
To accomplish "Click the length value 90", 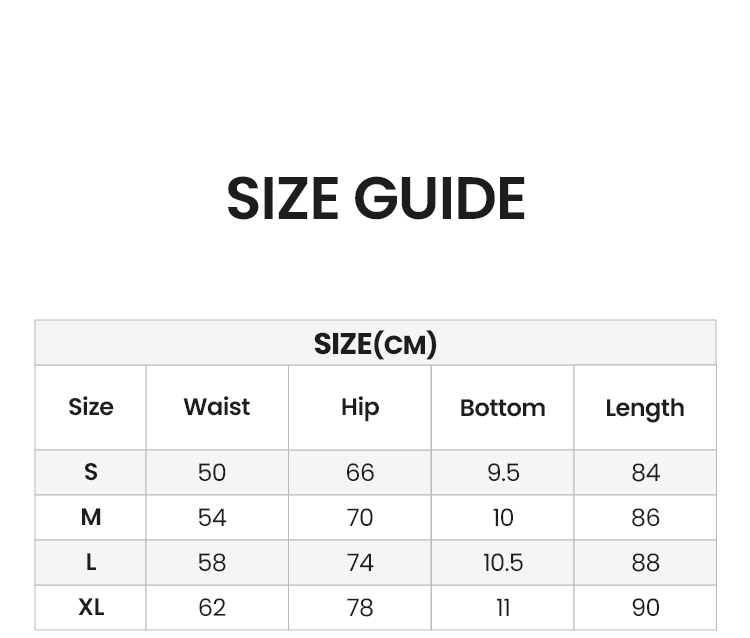I will coord(646,607).
